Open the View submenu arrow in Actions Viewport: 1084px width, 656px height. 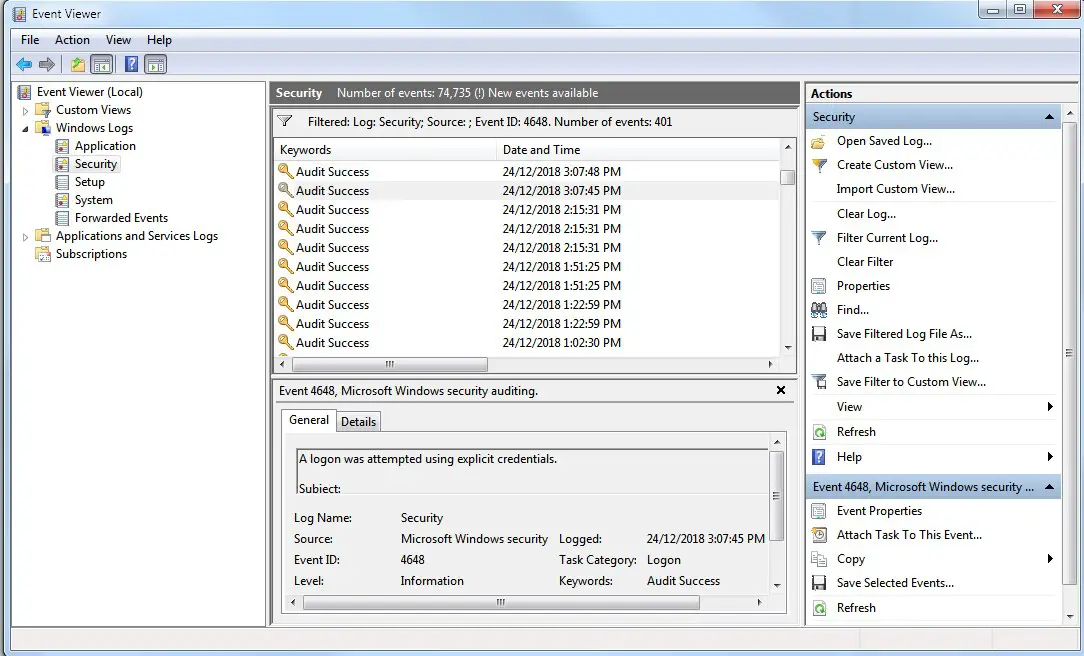coord(1049,406)
